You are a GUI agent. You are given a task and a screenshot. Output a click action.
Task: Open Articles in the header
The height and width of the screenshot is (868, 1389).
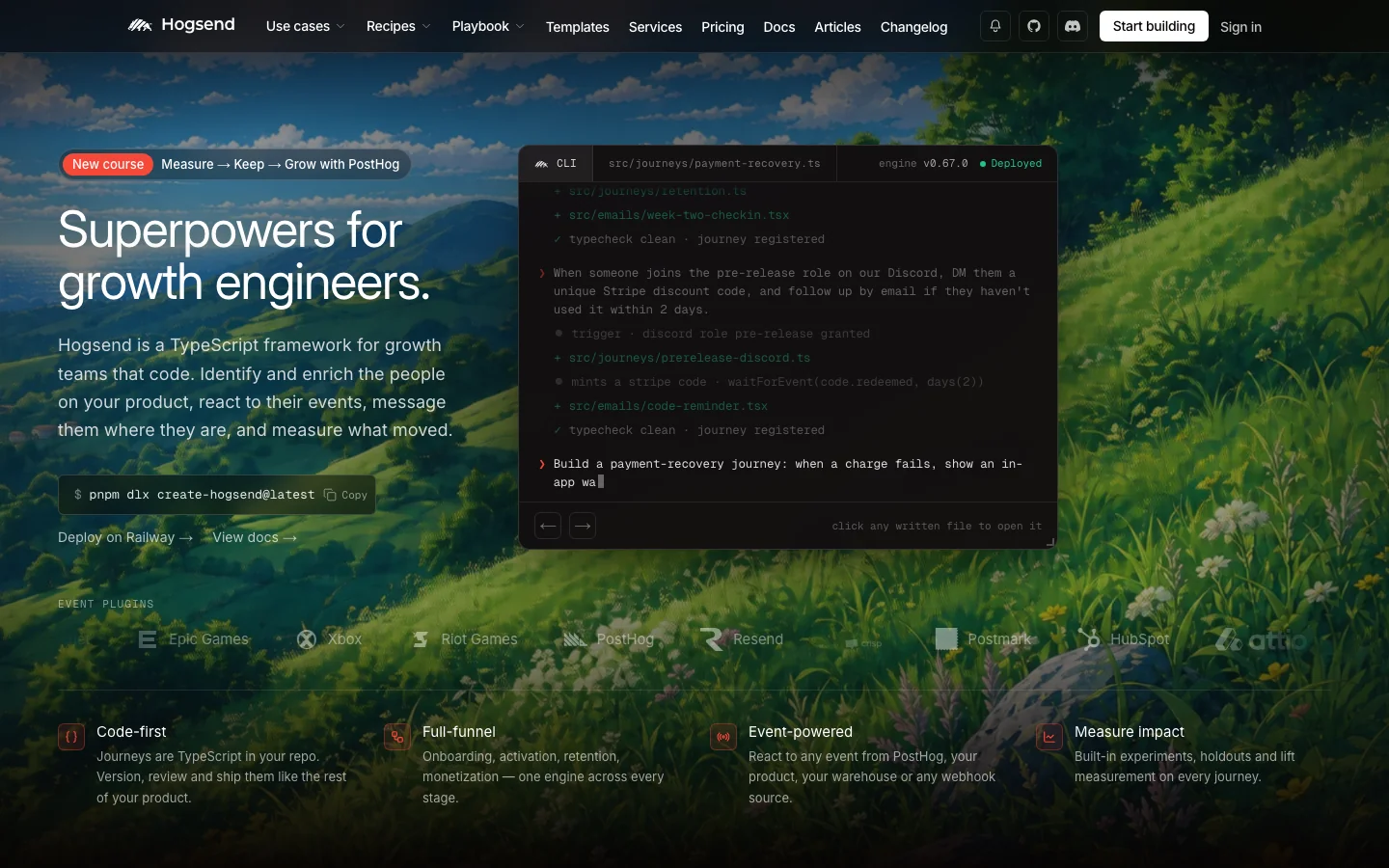point(837,27)
